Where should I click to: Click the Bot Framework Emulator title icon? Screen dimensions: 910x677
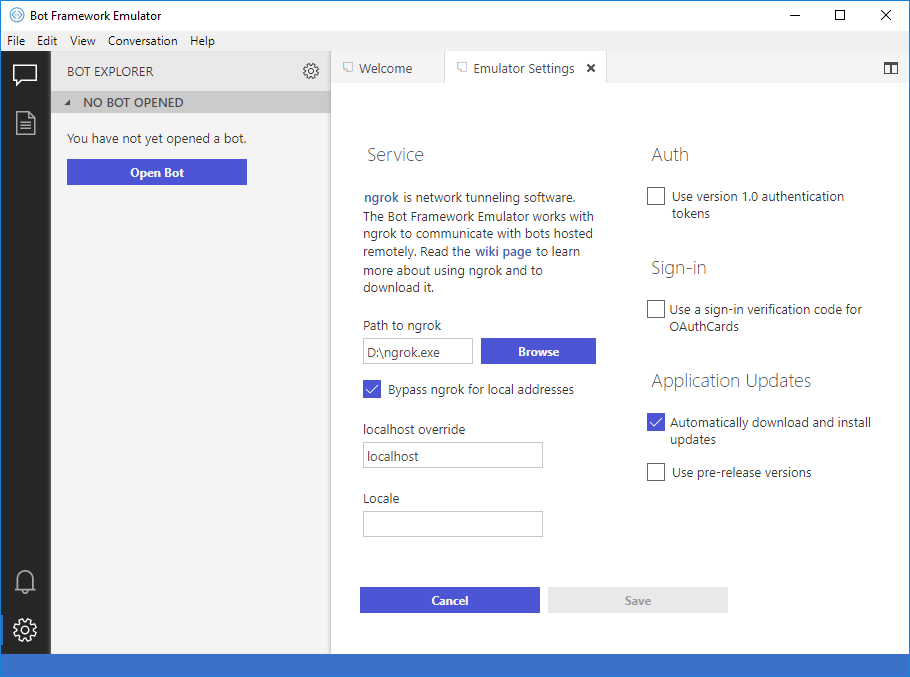click(17, 16)
